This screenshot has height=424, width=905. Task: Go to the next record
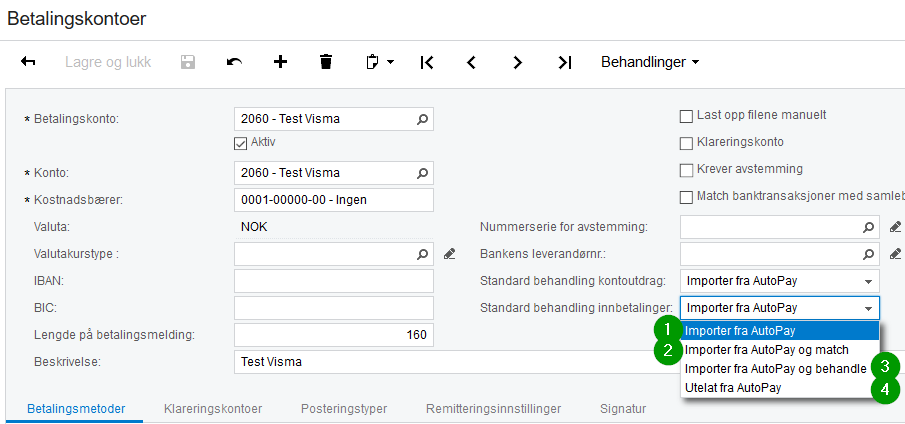click(518, 62)
